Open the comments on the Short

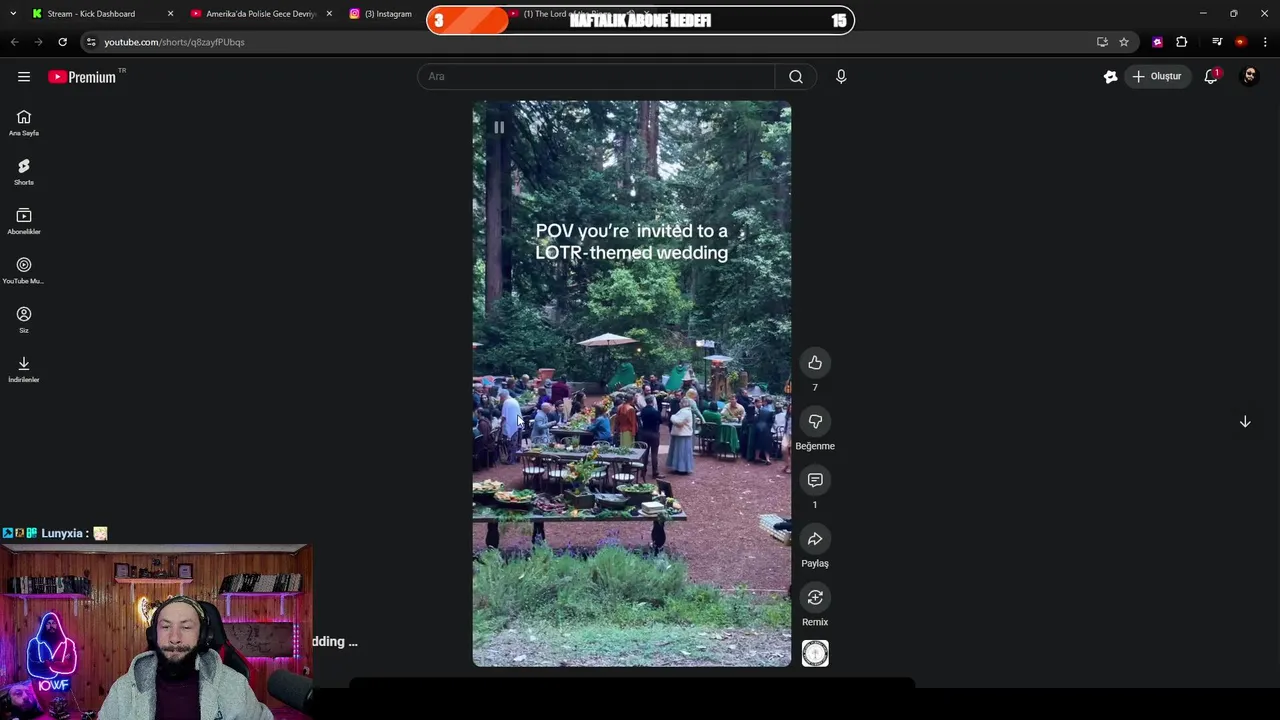click(x=815, y=481)
